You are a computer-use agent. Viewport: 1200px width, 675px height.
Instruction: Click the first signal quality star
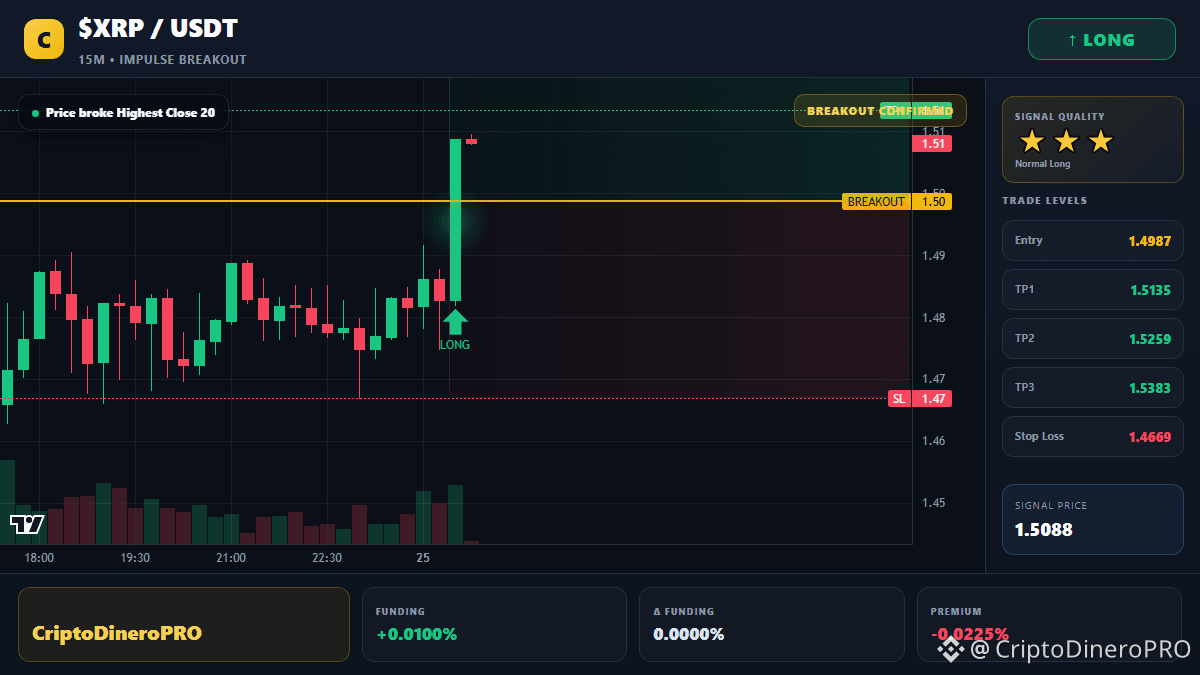pos(1032,141)
